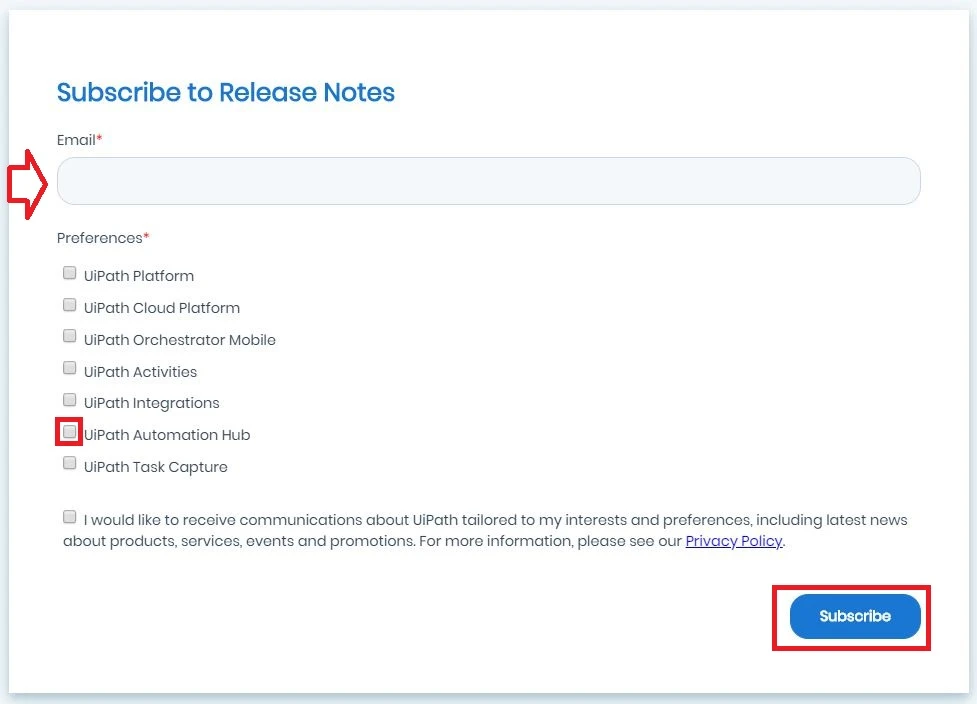Click the 'UiPath Platform' label text

click(x=139, y=276)
